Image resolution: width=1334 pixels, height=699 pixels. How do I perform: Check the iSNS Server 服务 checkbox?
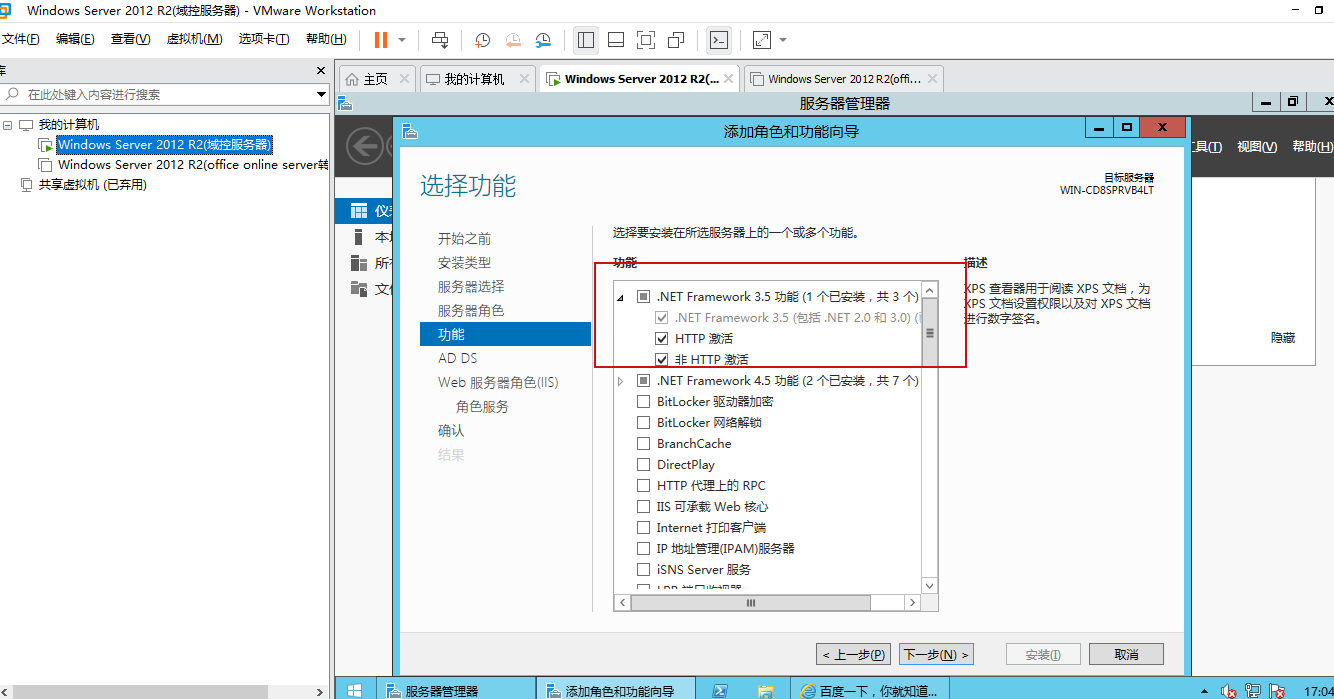pyautogui.click(x=643, y=570)
